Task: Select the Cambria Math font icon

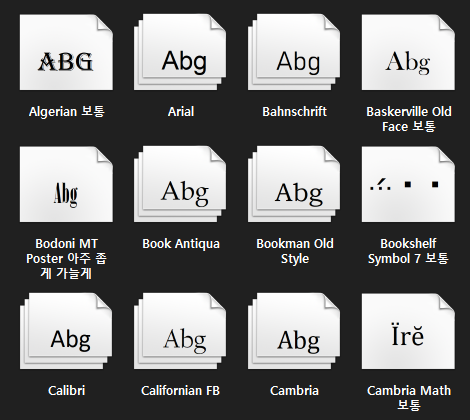Action: (408, 331)
